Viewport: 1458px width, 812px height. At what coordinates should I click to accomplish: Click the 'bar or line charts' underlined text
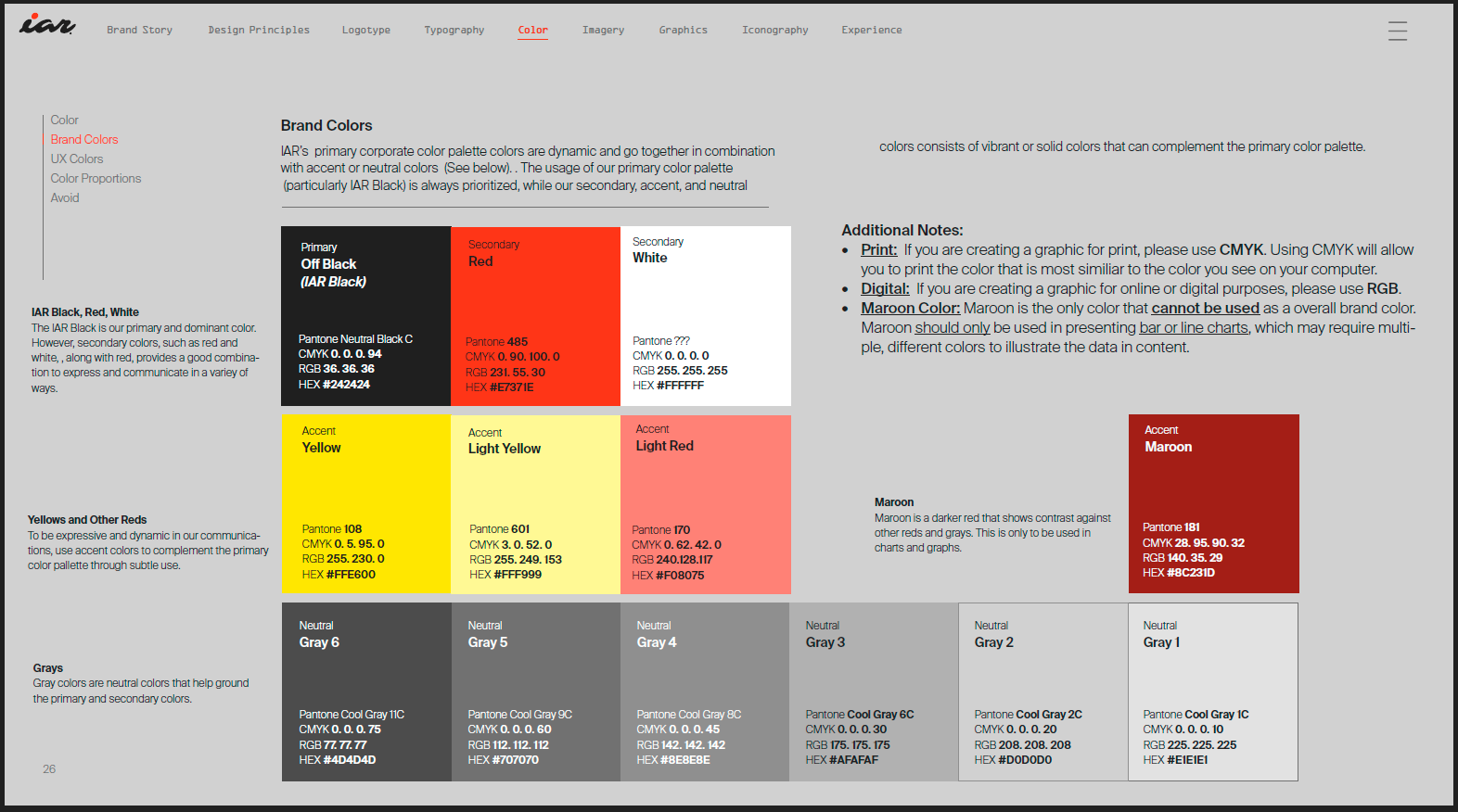1194,327
